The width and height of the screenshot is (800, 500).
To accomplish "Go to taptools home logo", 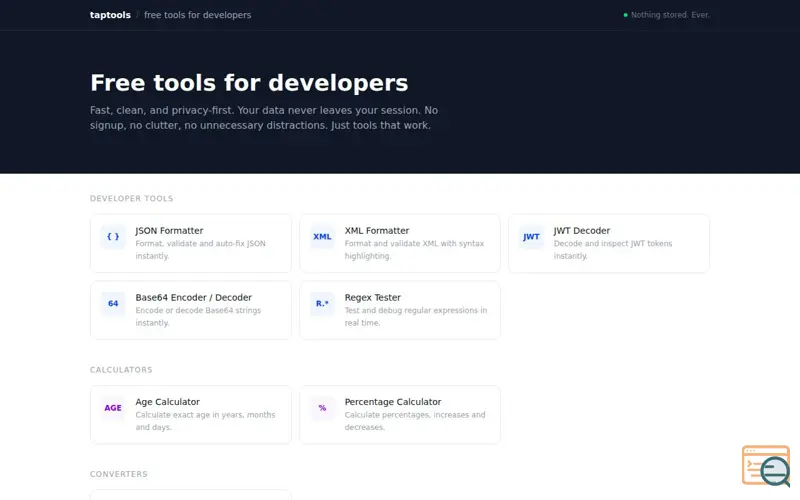I will (110, 15).
